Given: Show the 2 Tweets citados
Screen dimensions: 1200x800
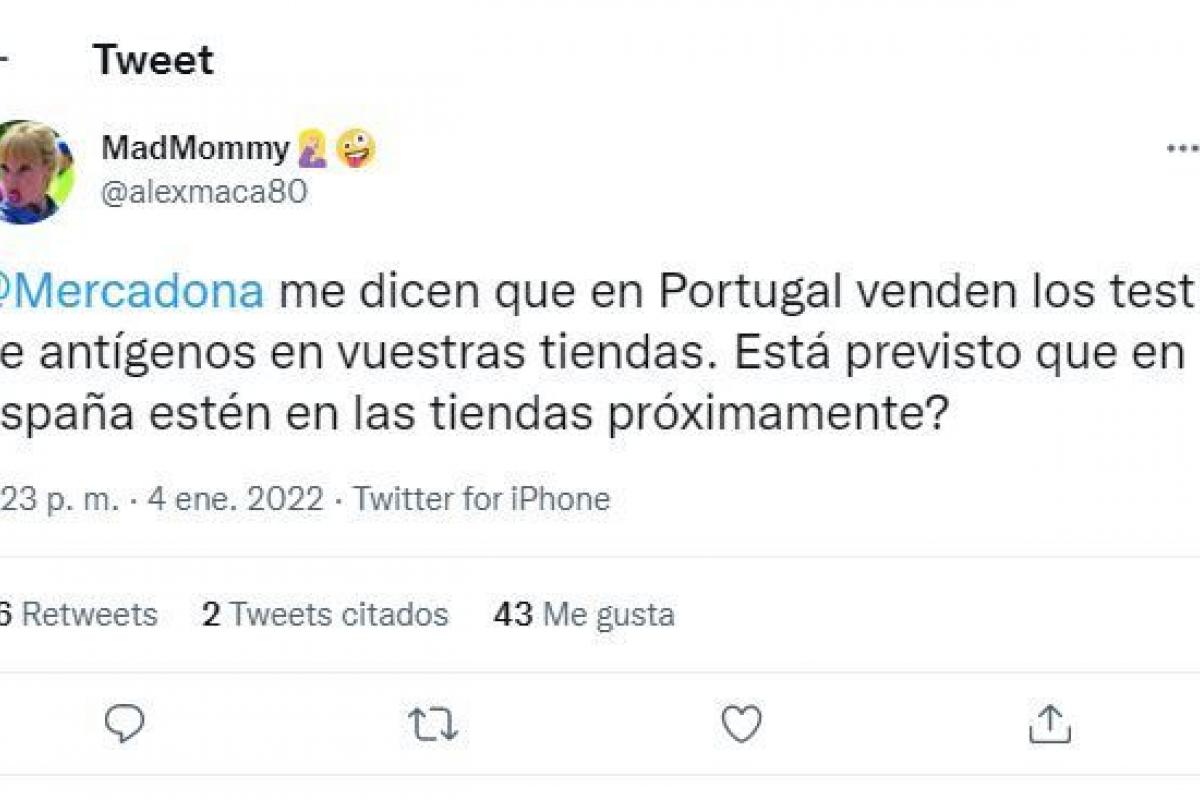Looking at the screenshot, I should point(325,614).
